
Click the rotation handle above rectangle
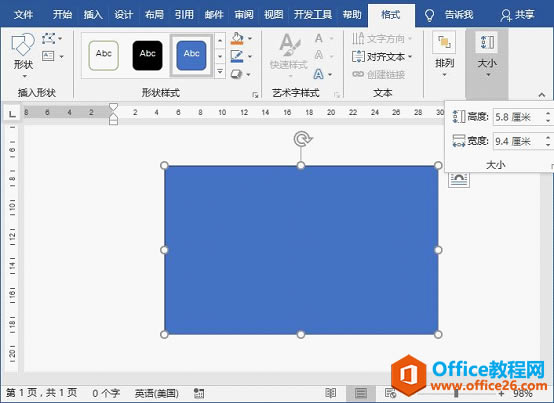click(x=301, y=139)
